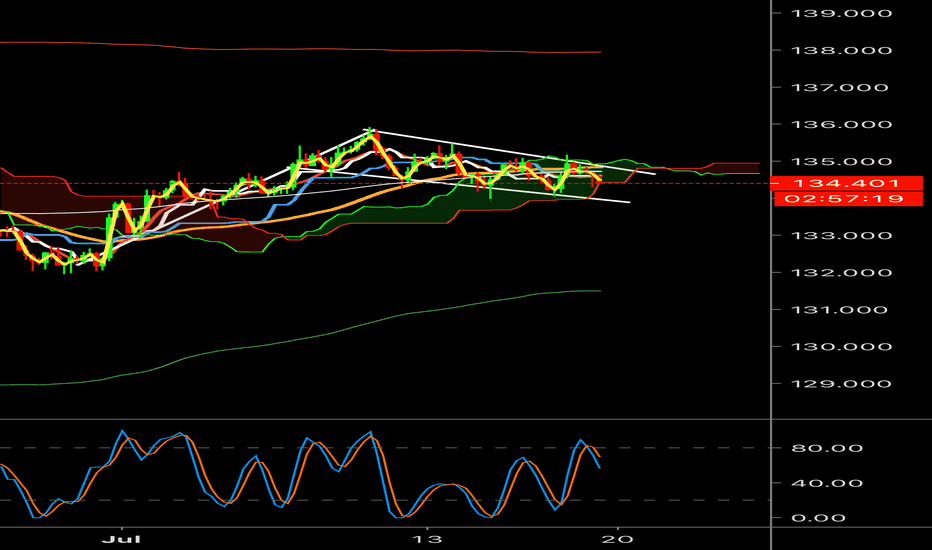This screenshot has height=550, width=932.
Task: Click the Jul date label on time axis
Action: (x=121, y=539)
